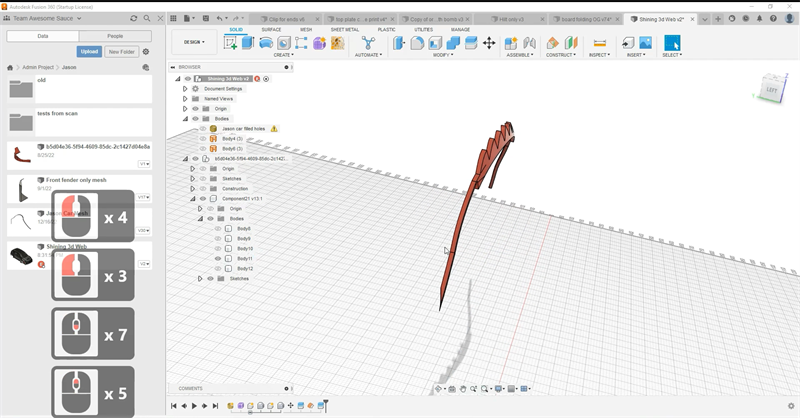800x418 pixels.
Task: Click the Move/Copy tool in the Modify toolbar
Action: 489,43
